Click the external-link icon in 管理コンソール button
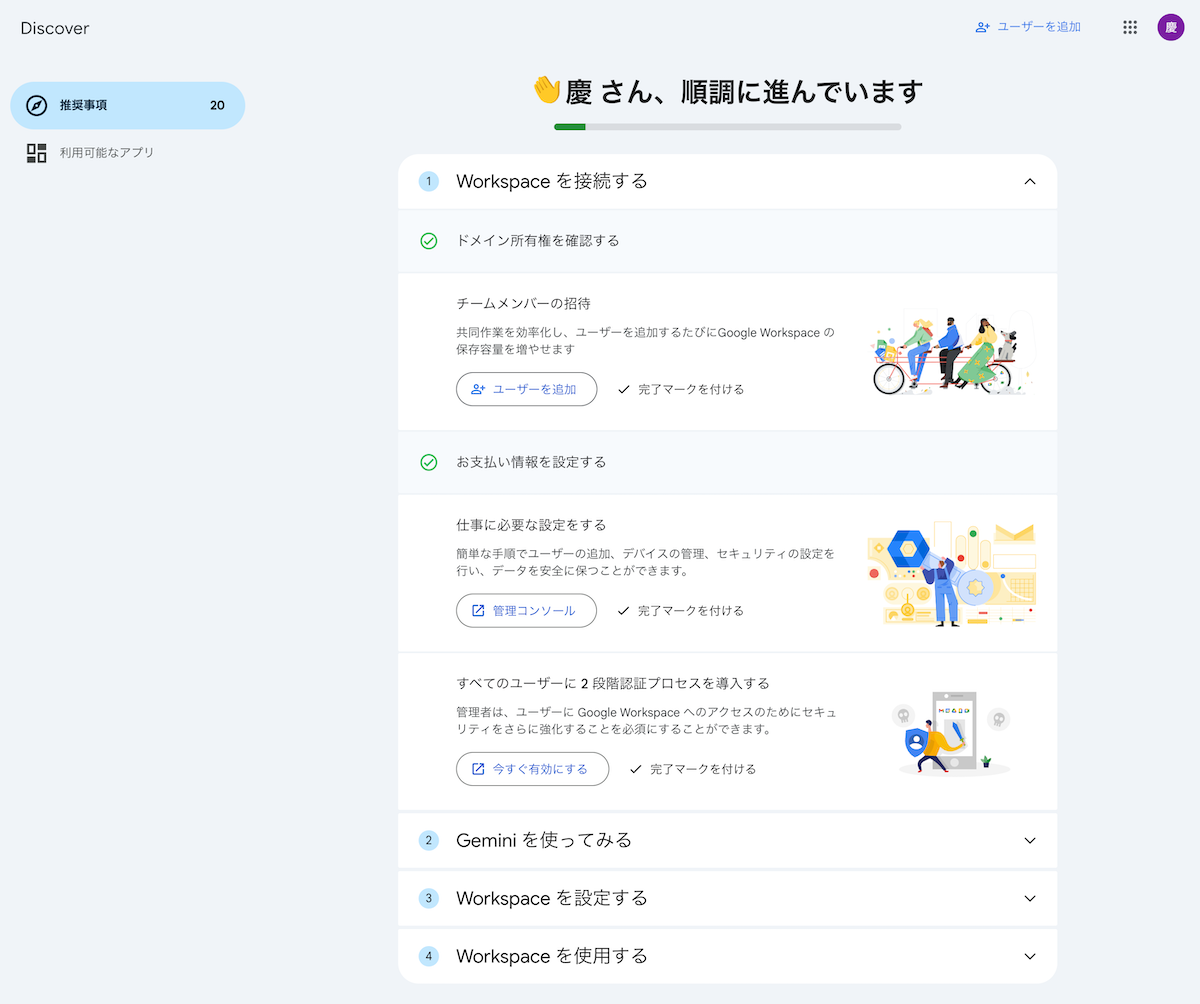 [478, 610]
